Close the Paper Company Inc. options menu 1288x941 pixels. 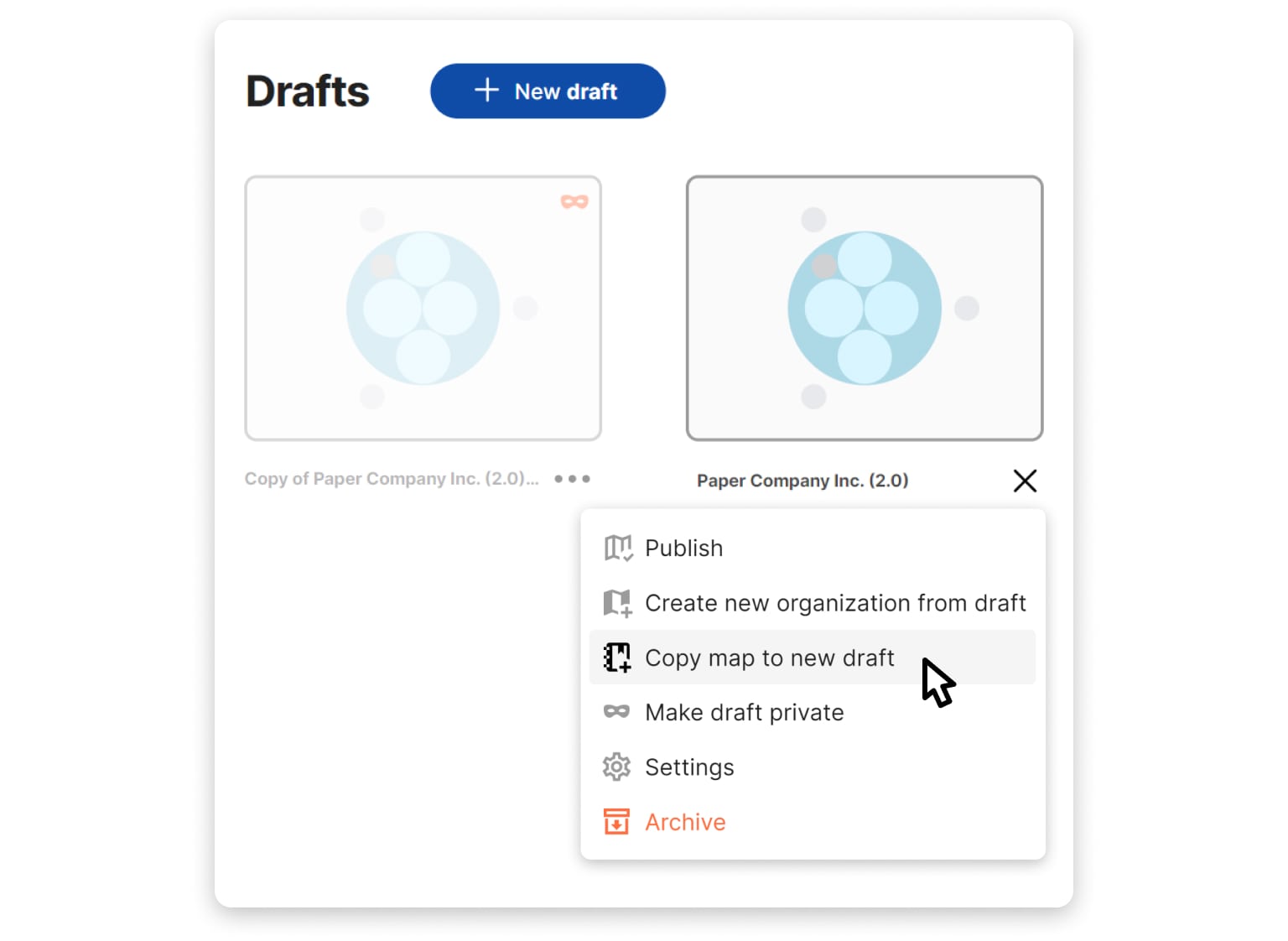tap(1025, 481)
